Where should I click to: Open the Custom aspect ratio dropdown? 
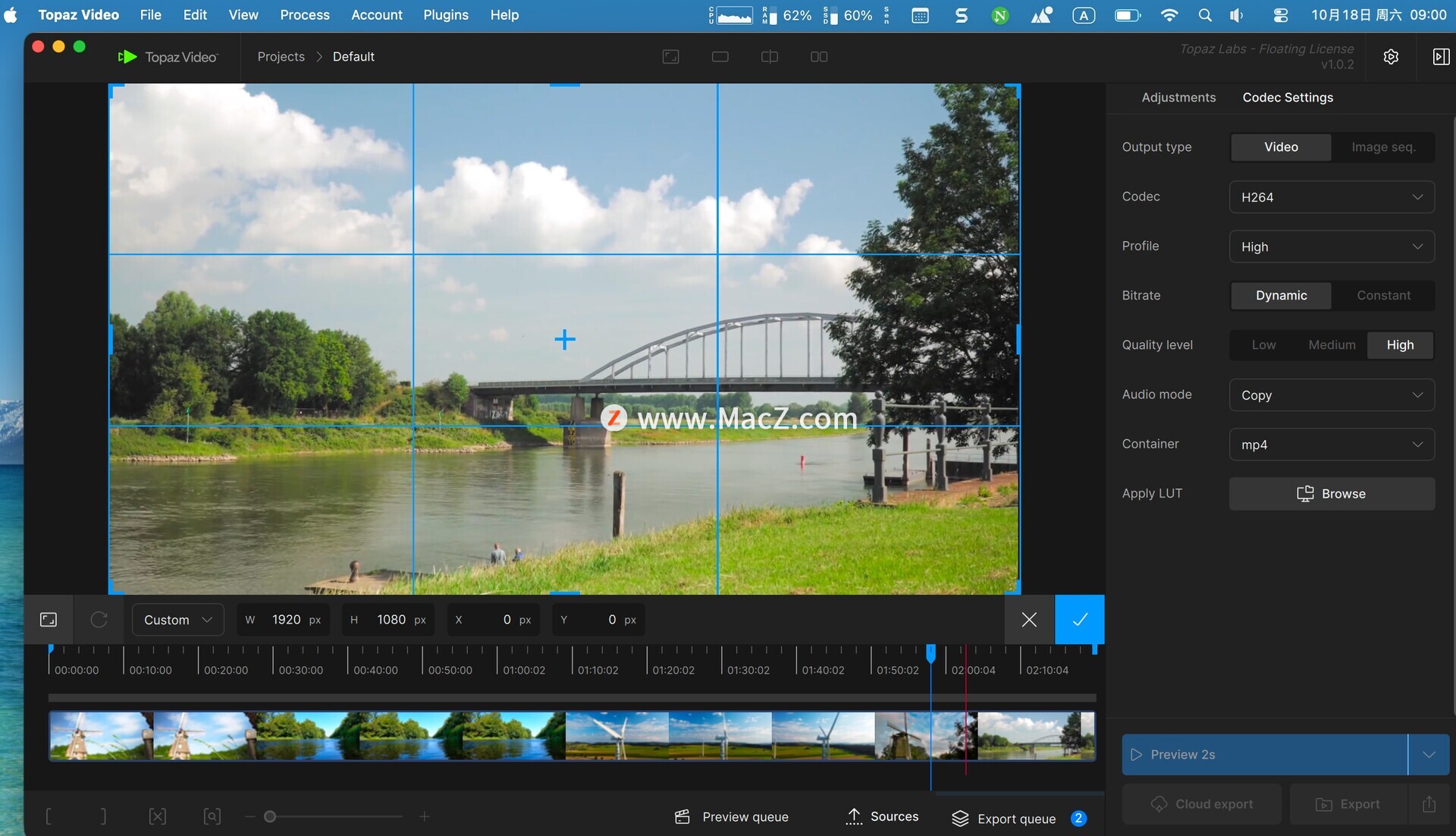coord(177,620)
